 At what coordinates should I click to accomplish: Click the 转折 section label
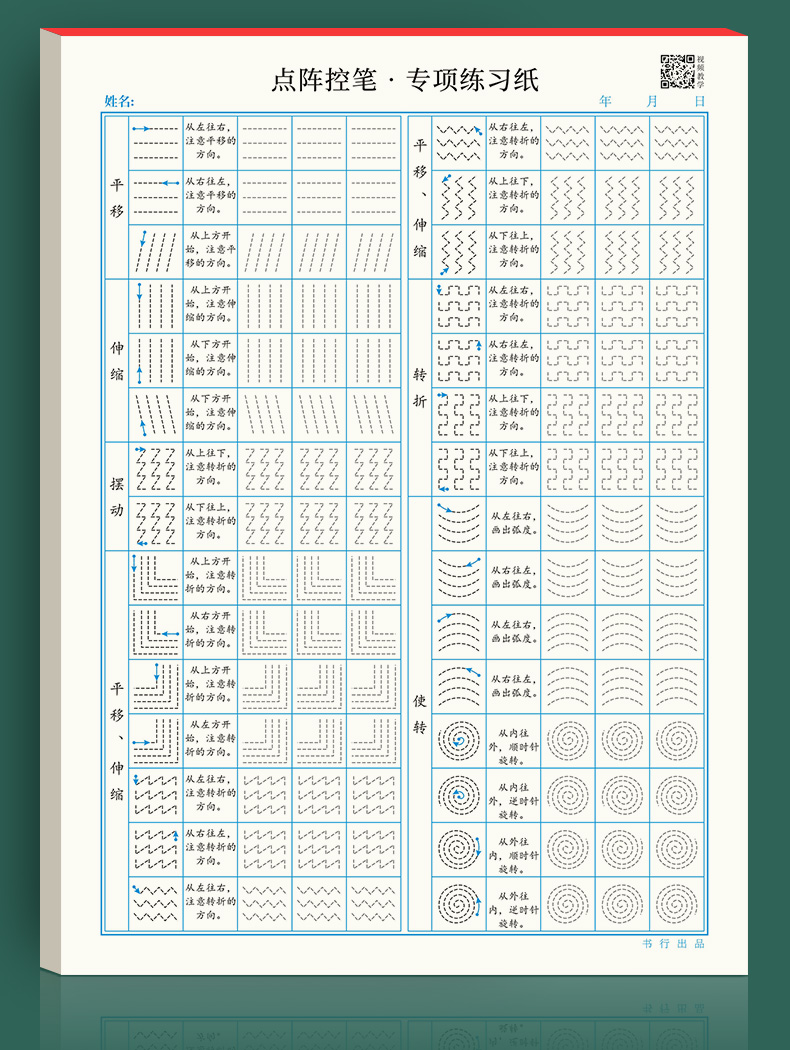point(420,386)
